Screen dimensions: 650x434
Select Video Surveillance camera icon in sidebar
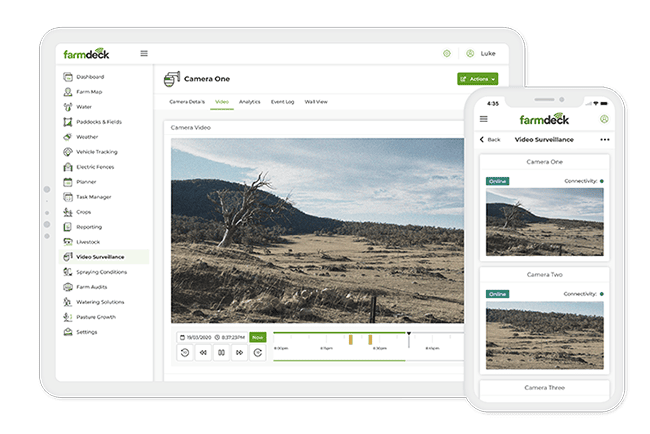[68, 257]
